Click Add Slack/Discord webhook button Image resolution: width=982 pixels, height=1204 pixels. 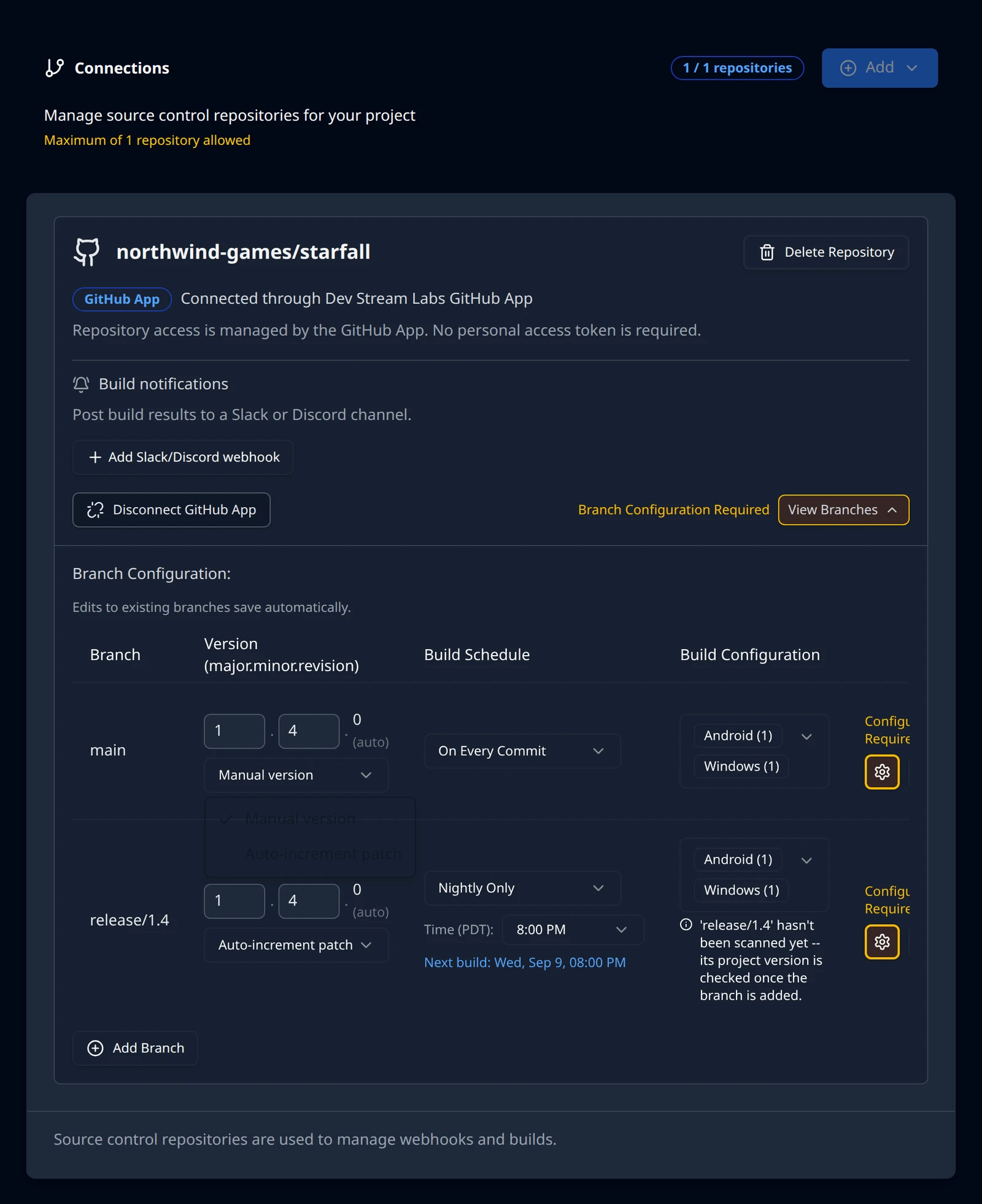click(x=183, y=457)
